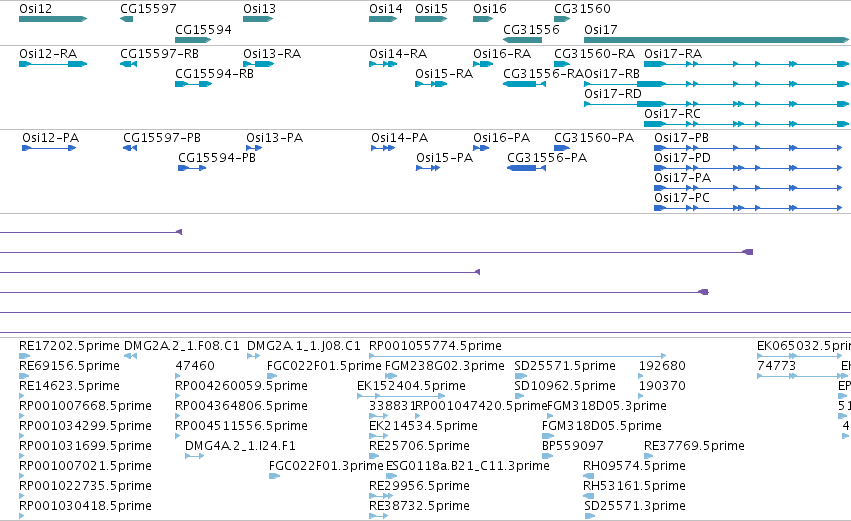
Task: Click the FGC022F01.5prime EST label
Action: tap(324, 366)
